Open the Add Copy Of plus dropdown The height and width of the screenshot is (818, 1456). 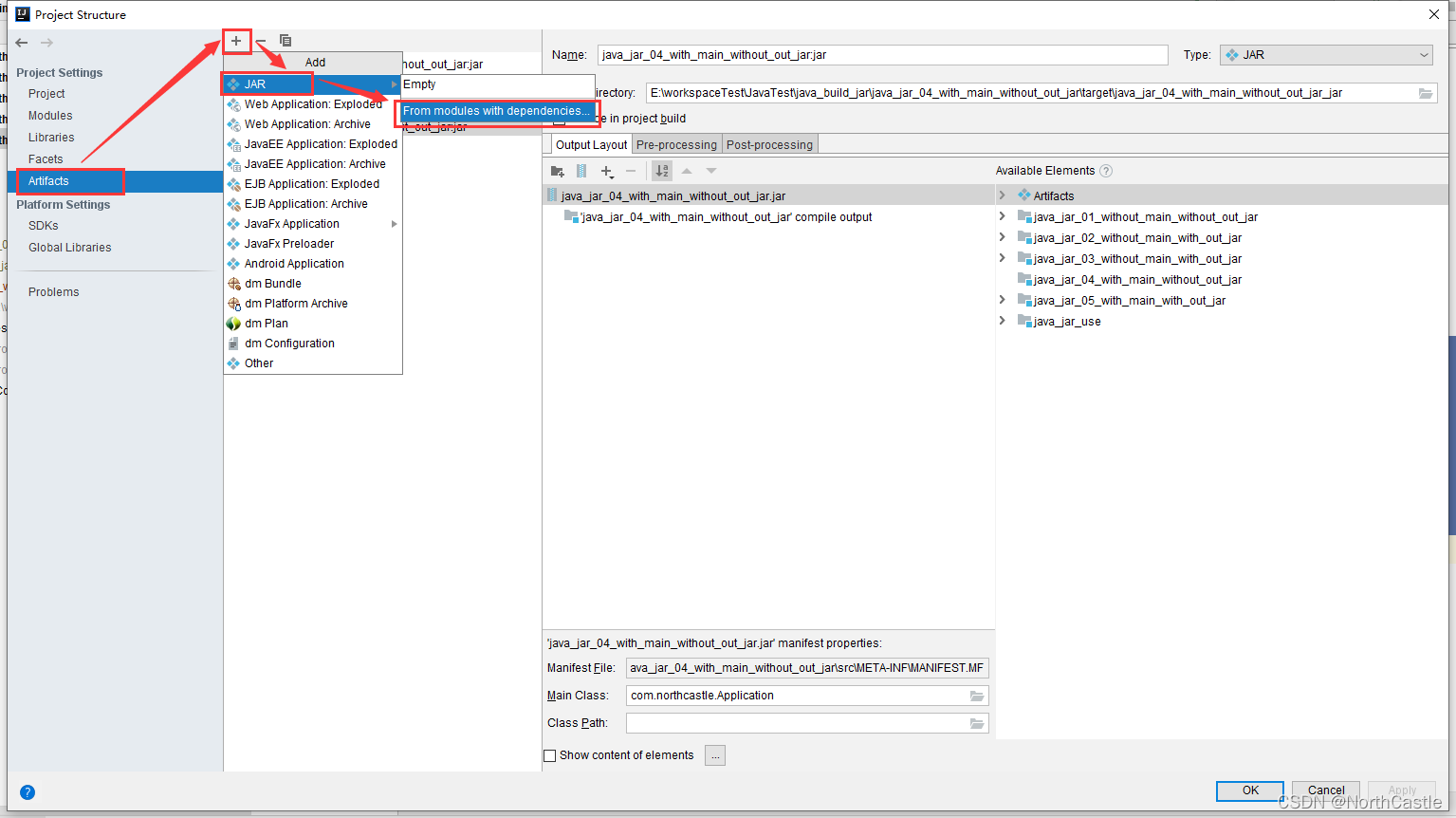click(607, 171)
